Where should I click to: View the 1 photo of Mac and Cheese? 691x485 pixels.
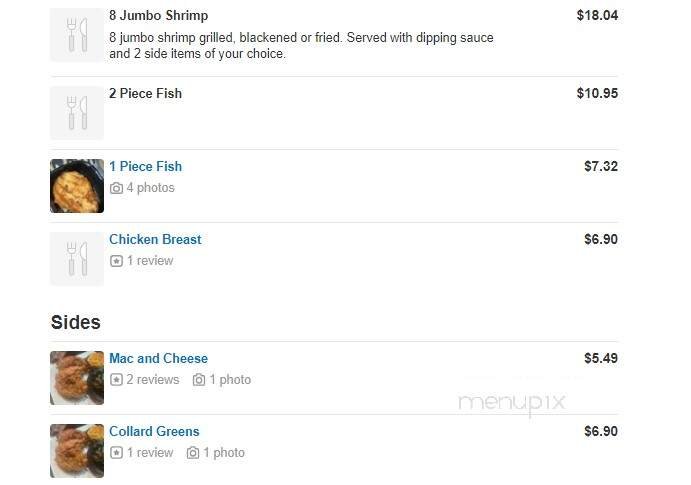point(230,380)
